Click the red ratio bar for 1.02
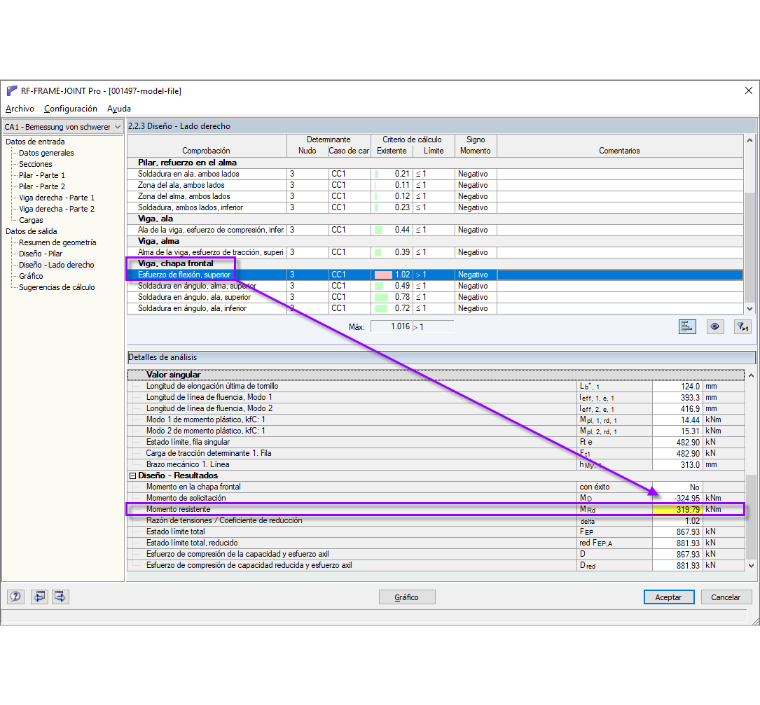Screen dimensions: 760x705 383,275
